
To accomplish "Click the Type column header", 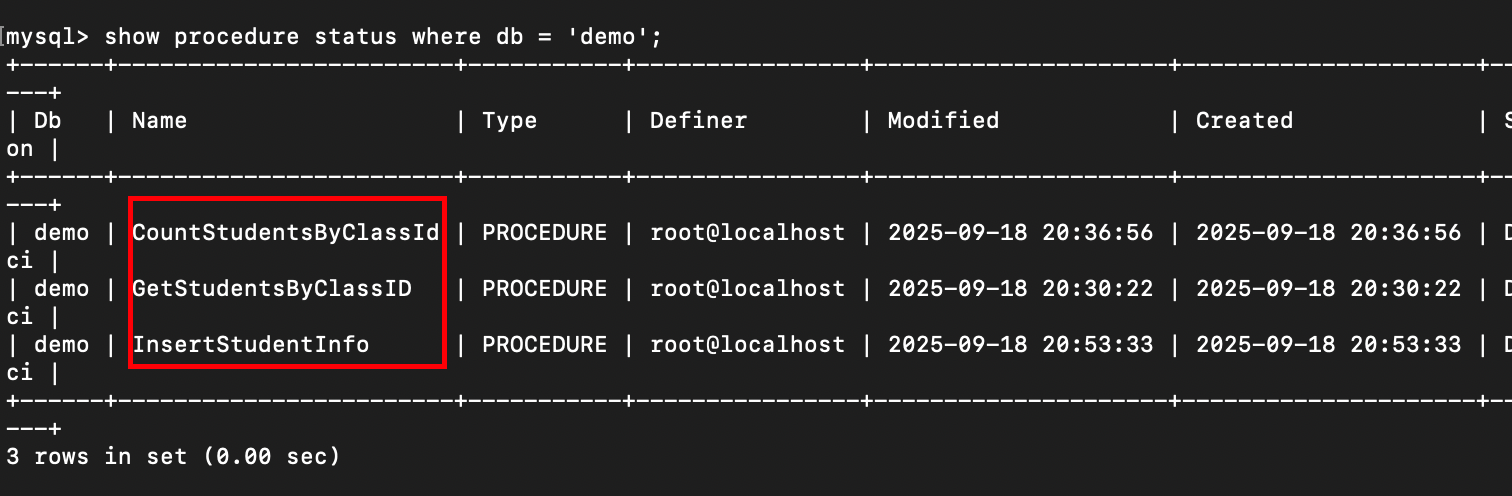I will (509, 121).
